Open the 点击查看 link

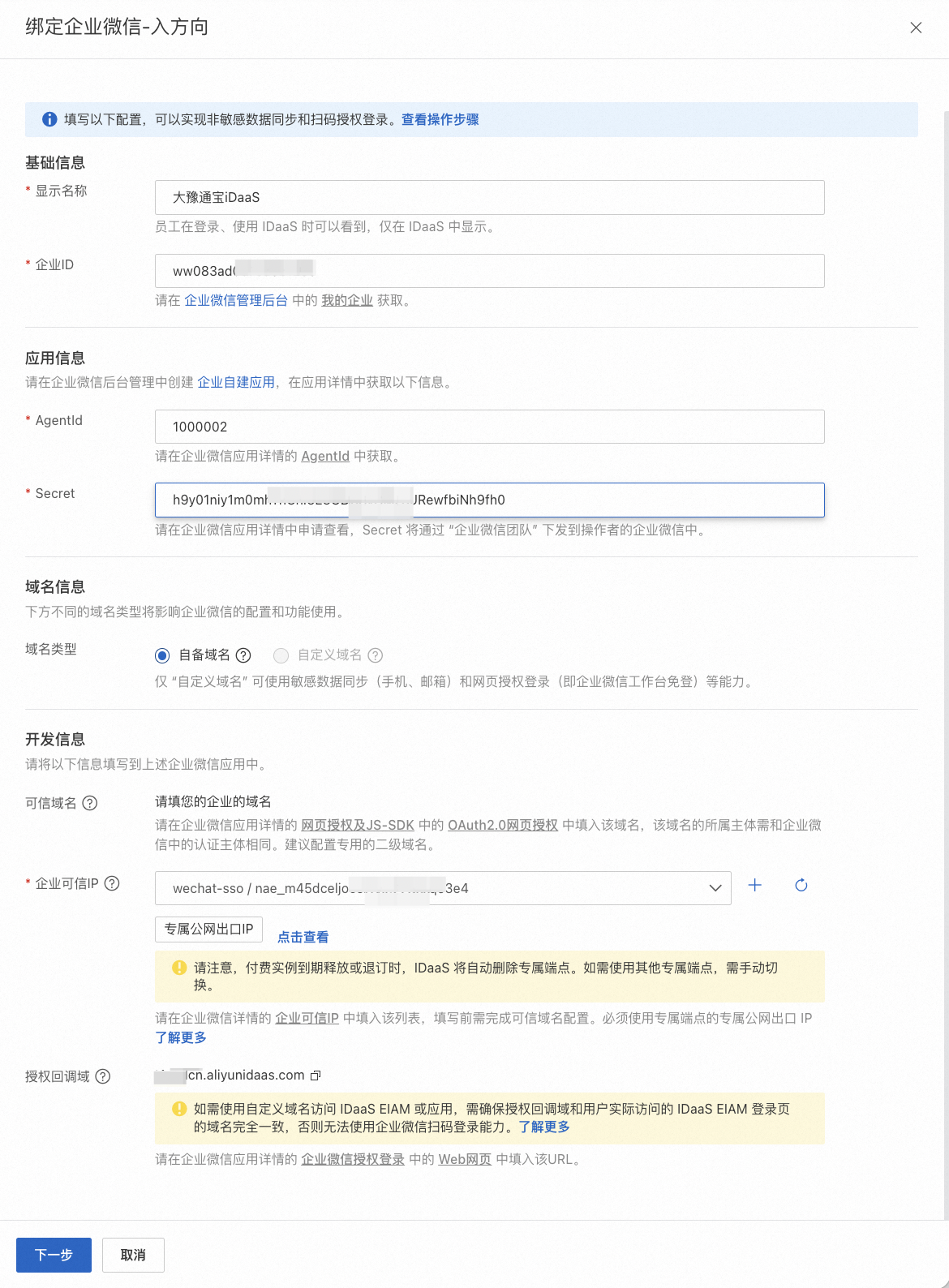[x=303, y=937]
